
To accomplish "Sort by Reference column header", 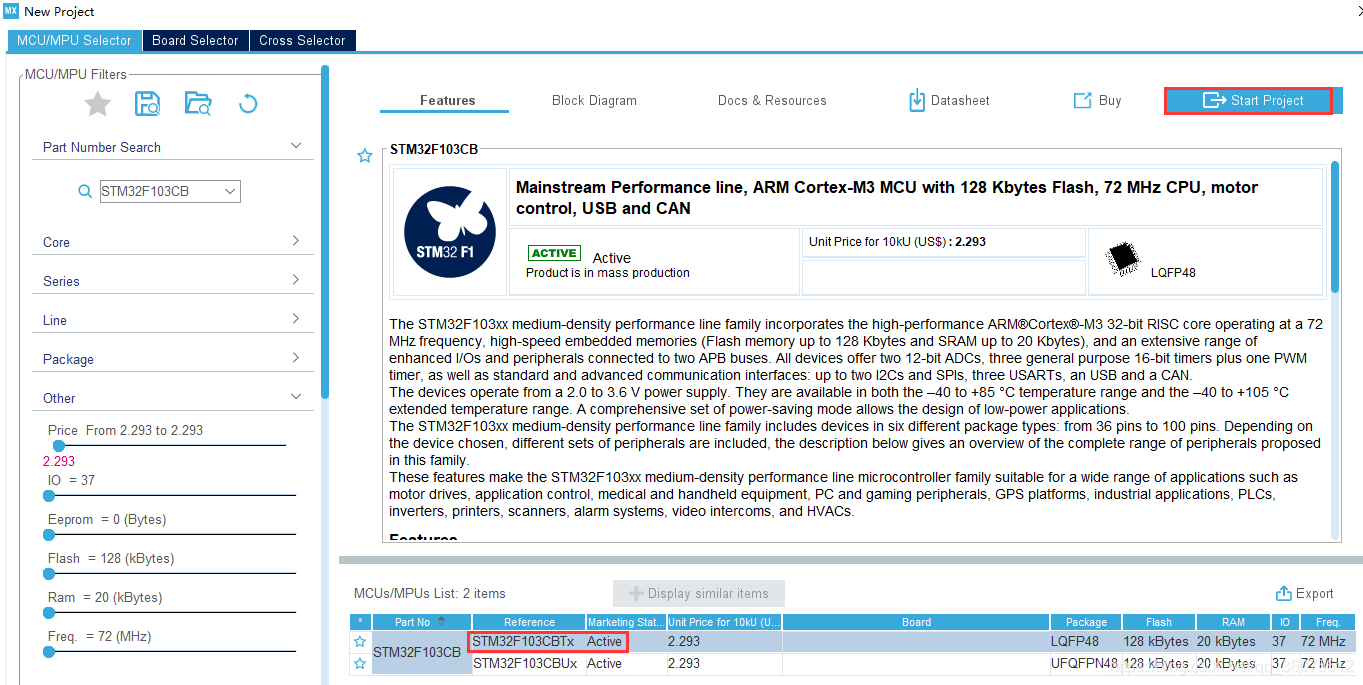I will (529, 622).
